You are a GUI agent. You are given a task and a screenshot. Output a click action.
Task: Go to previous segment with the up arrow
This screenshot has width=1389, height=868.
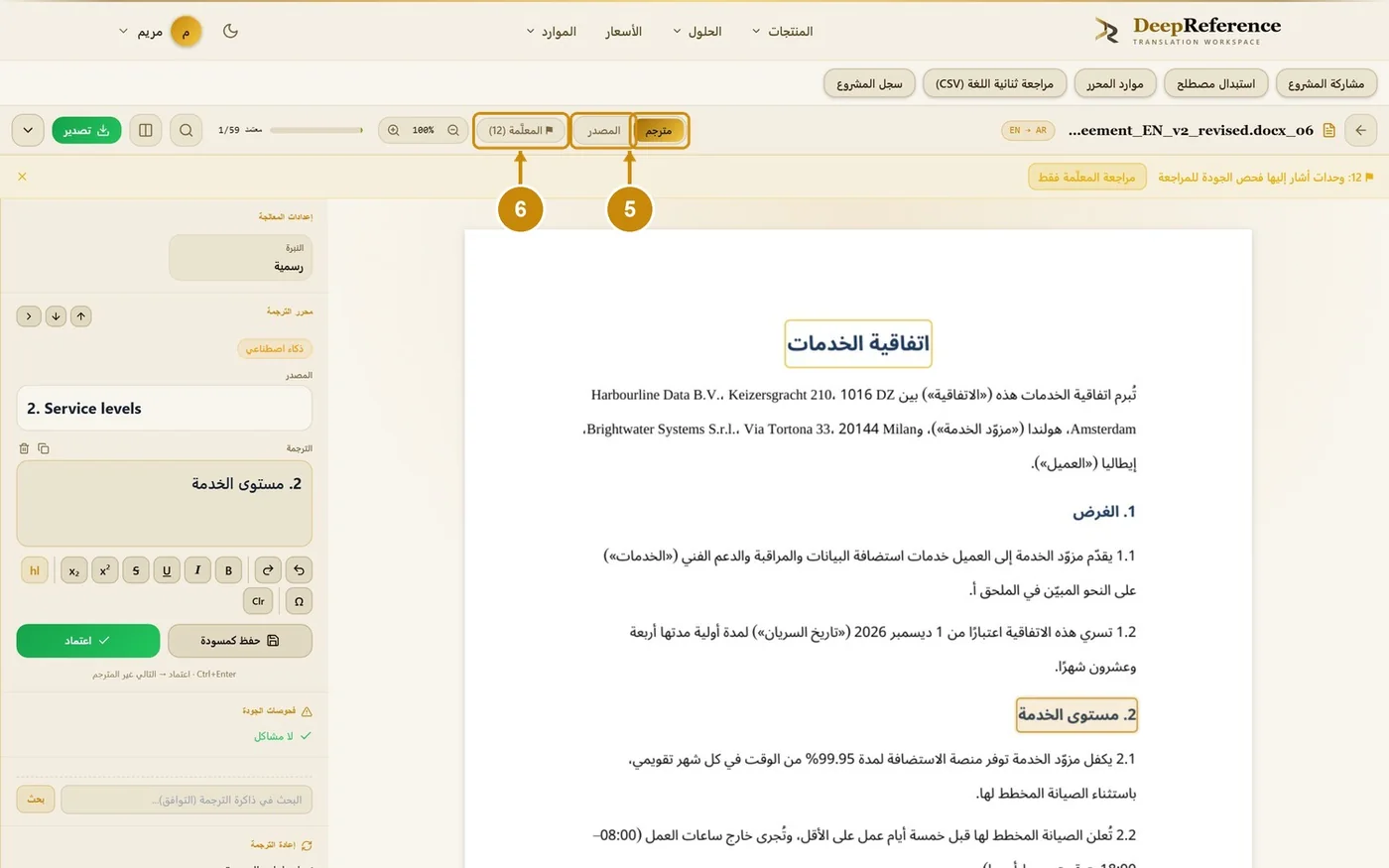coord(81,315)
